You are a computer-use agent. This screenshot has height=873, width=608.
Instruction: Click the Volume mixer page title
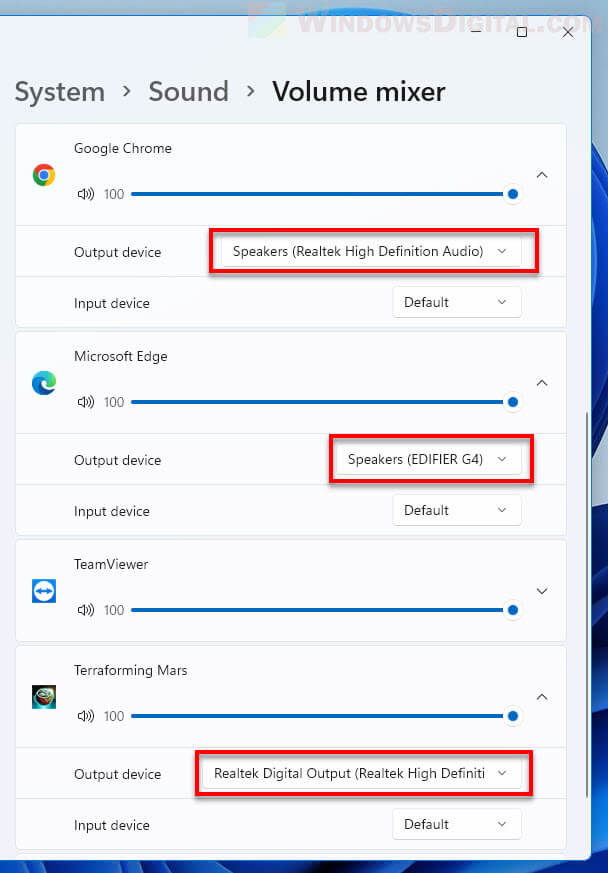tap(359, 91)
